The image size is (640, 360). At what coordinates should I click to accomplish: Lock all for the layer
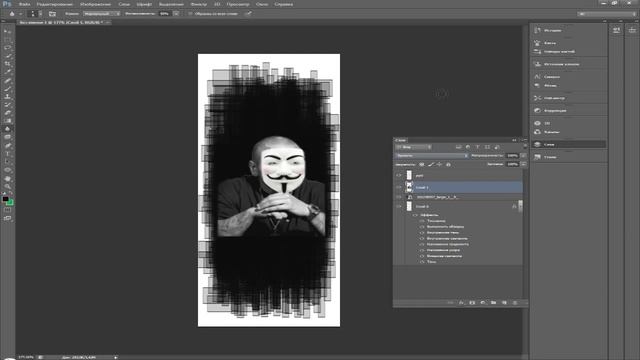coord(448,164)
